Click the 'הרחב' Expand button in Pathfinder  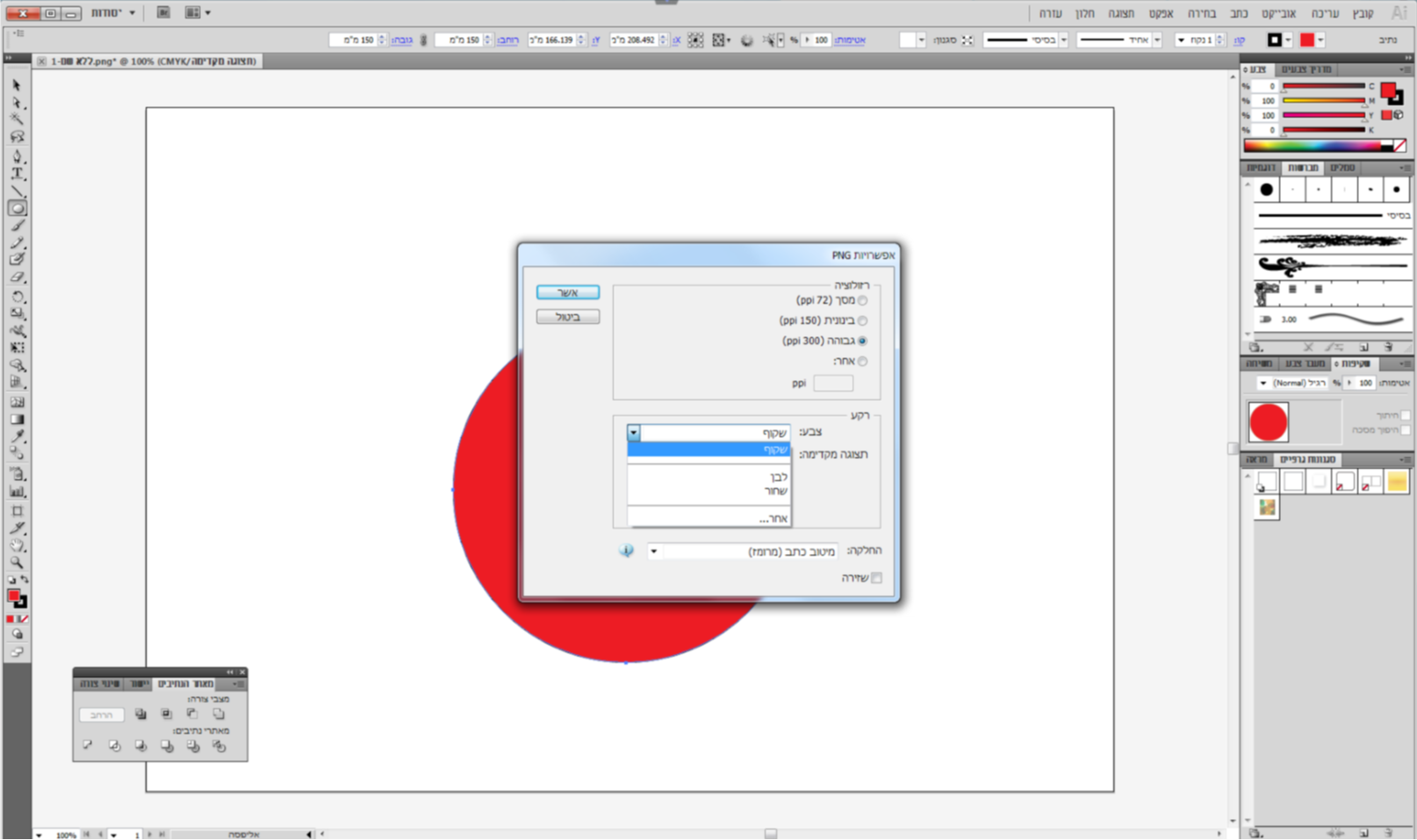point(102,715)
